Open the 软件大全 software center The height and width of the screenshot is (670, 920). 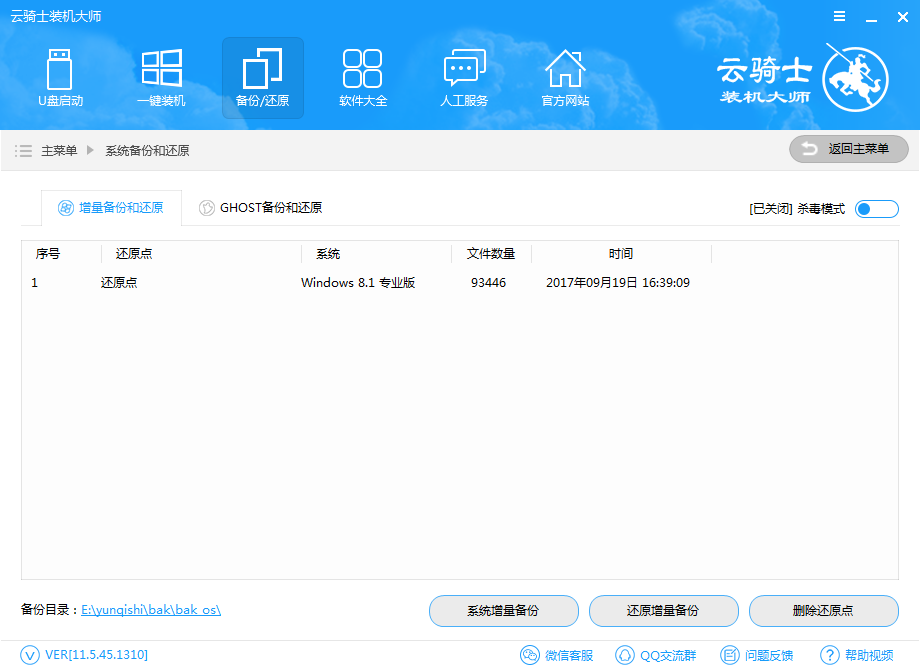(x=363, y=77)
